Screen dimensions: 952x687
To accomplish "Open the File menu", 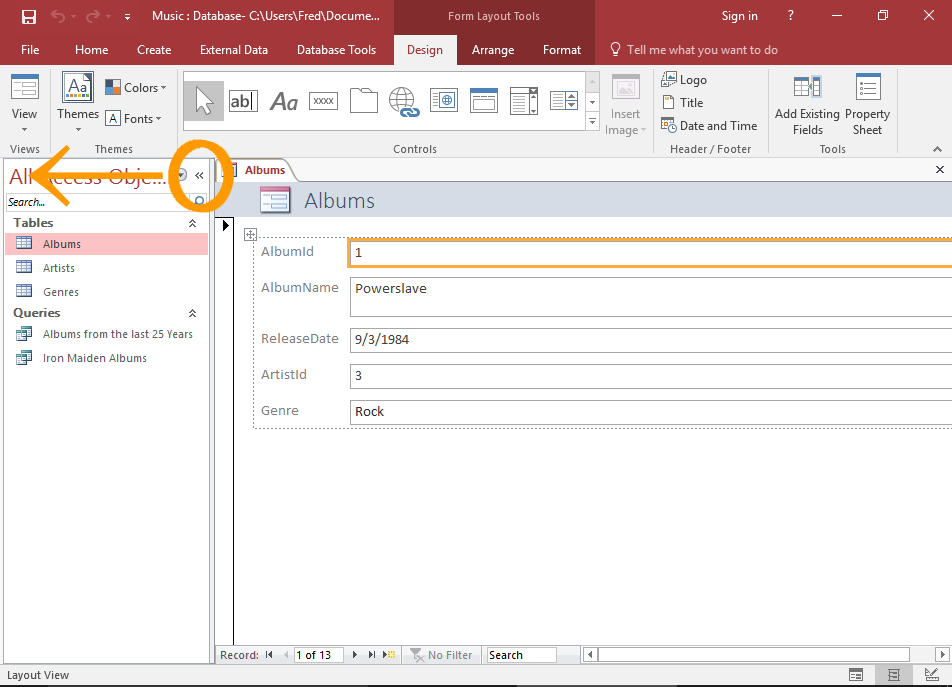I will pos(30,49).
